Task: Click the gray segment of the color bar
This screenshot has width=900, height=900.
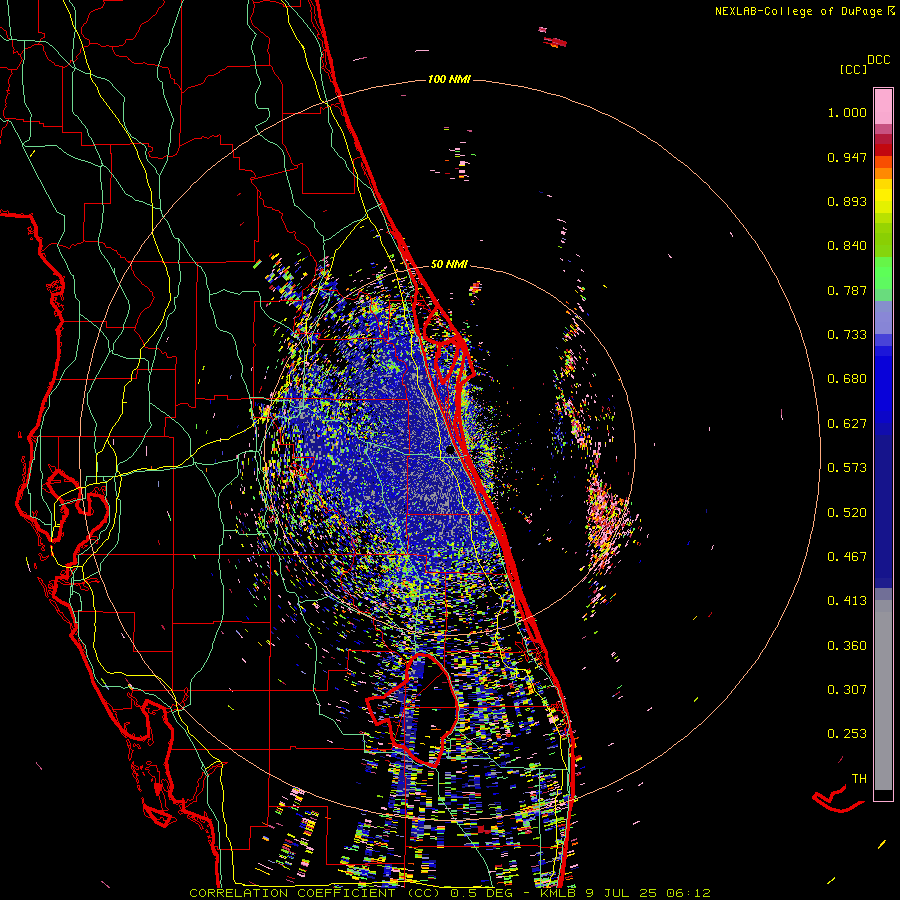Action: coord(883,695)
